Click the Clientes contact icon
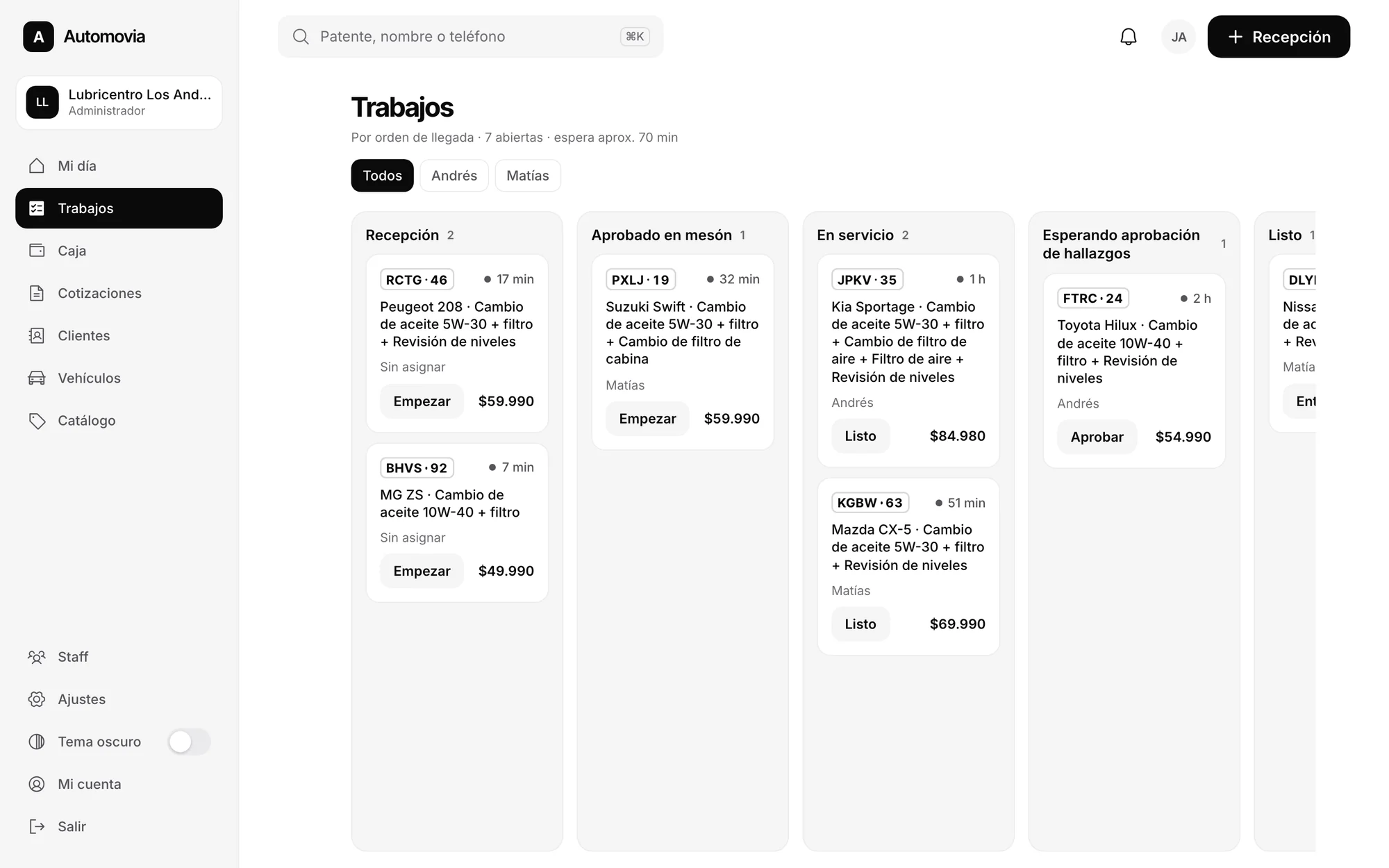Image resolution: width=1389 pixels, height=868 pixels. pos(37,335)
